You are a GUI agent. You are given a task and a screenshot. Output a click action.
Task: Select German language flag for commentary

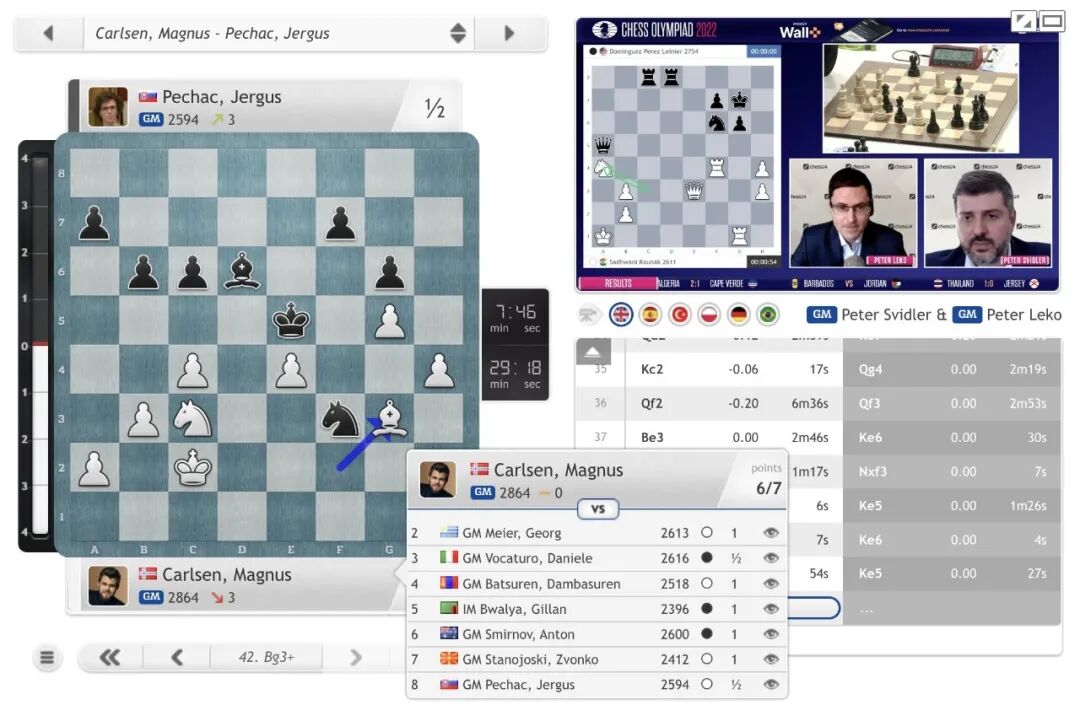738,315
